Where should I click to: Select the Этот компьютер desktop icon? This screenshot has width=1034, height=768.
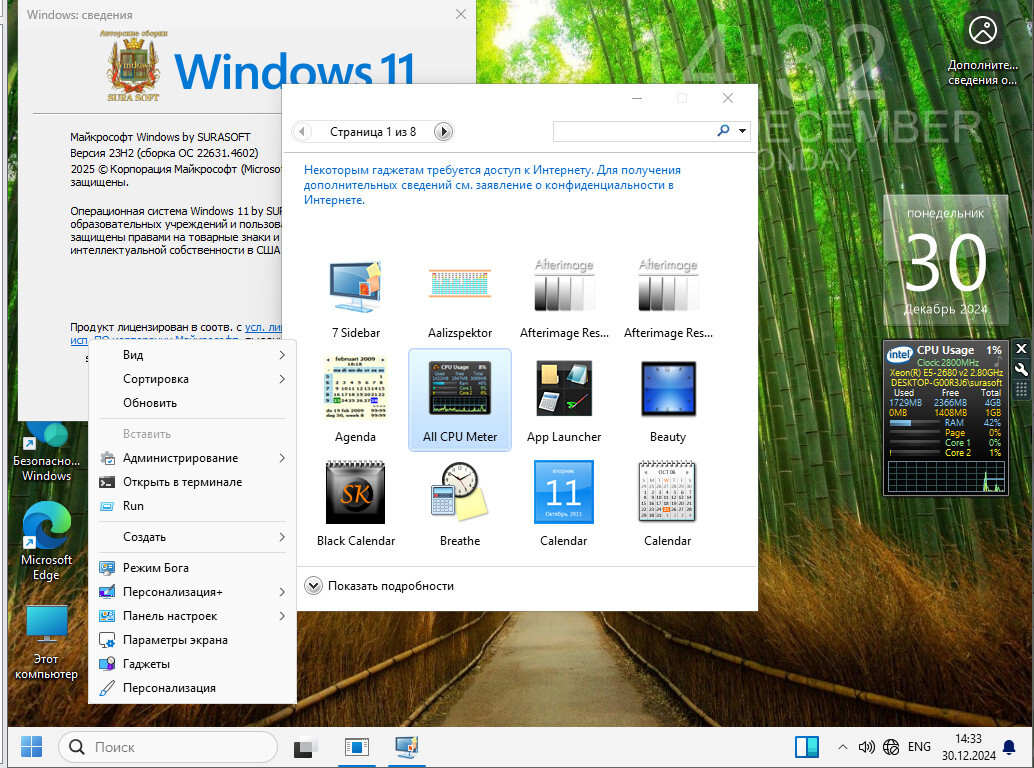[x=46, y=641]
